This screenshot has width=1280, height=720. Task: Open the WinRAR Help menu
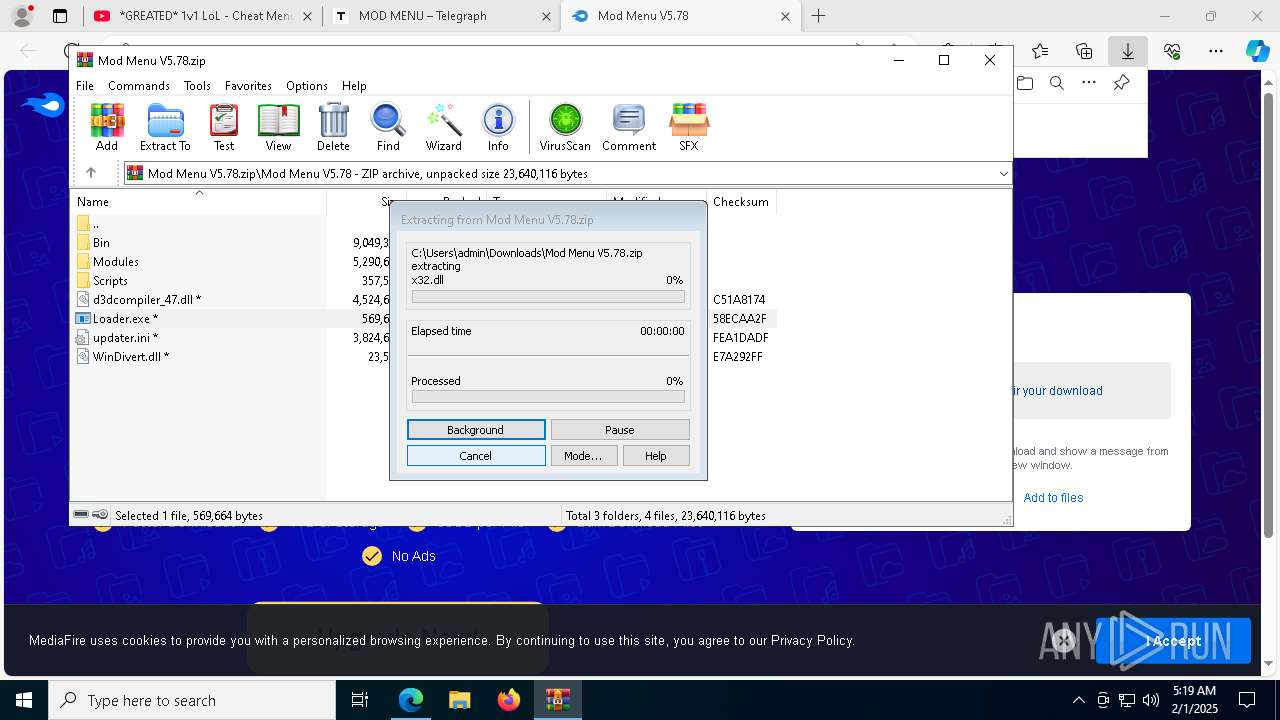pyautogui.click(x=354, y=86)
